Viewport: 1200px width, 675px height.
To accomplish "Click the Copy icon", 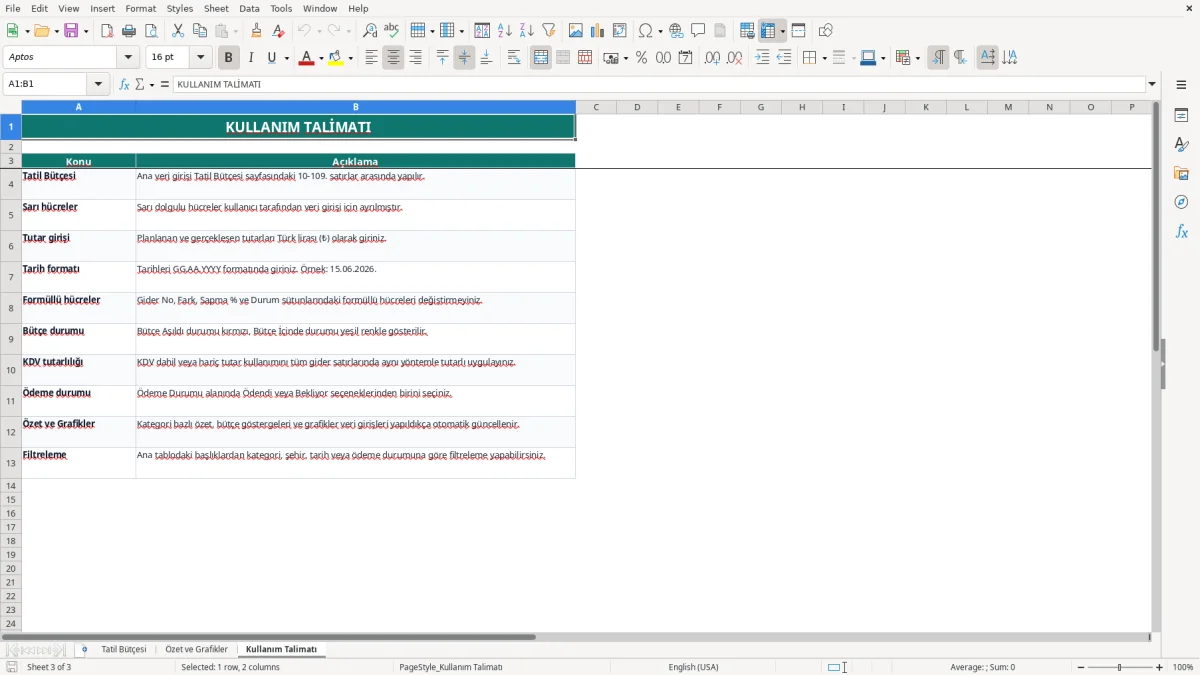I will pyautogui.click(x=200, y=31).
